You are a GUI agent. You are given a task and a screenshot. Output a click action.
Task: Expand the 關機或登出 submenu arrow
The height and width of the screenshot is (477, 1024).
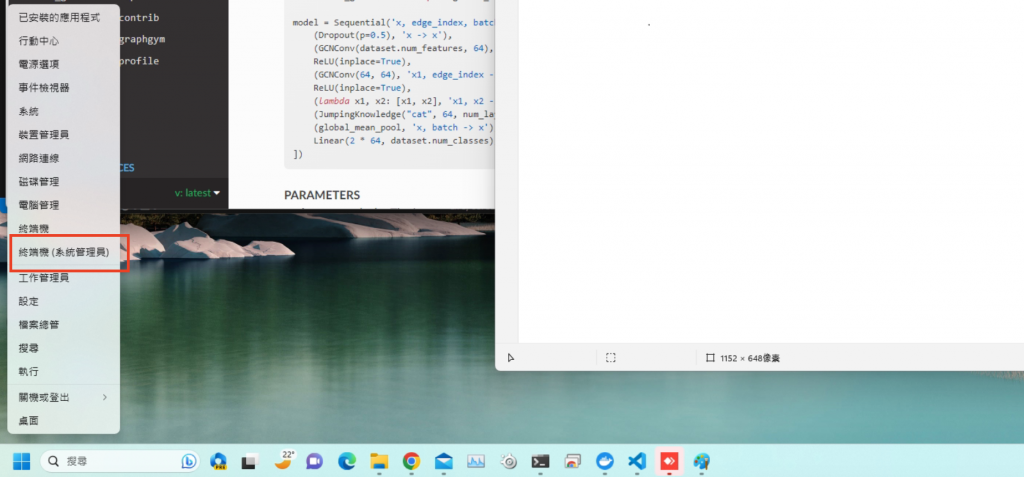click(104, 397)
